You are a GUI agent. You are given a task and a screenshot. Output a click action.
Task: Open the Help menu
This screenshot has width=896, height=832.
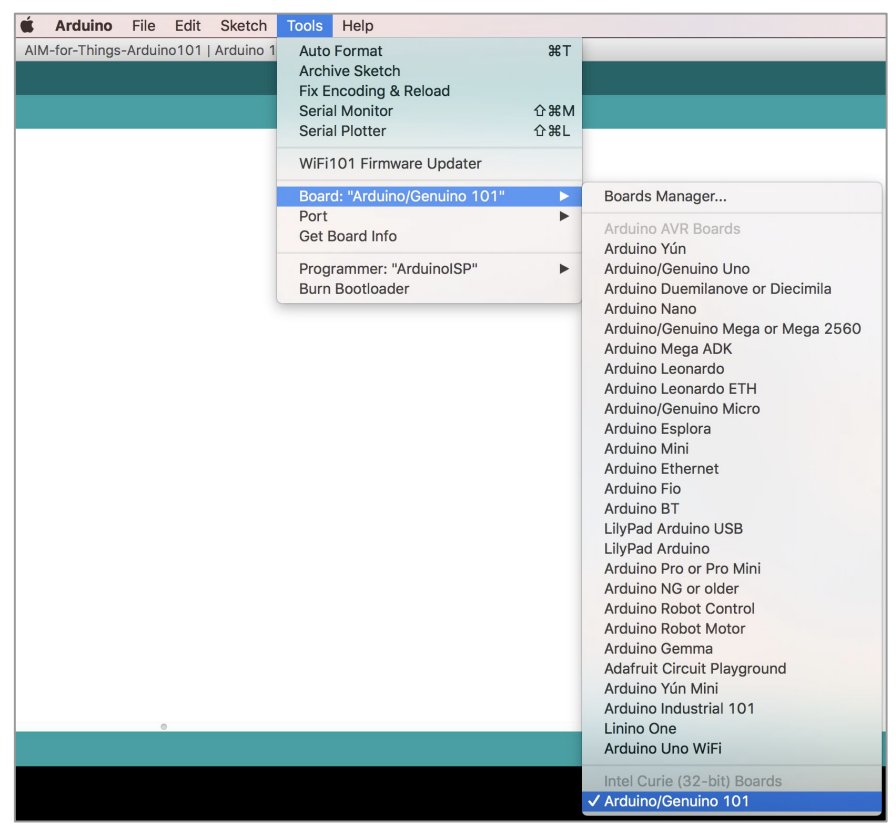tap(358, 26)
